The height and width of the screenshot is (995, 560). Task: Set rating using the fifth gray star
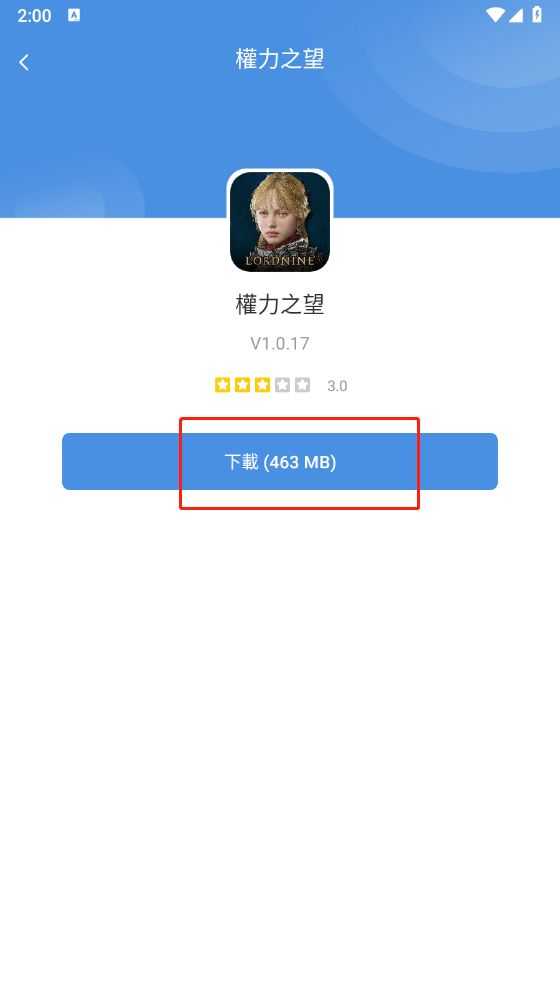[x=302, y=385]
